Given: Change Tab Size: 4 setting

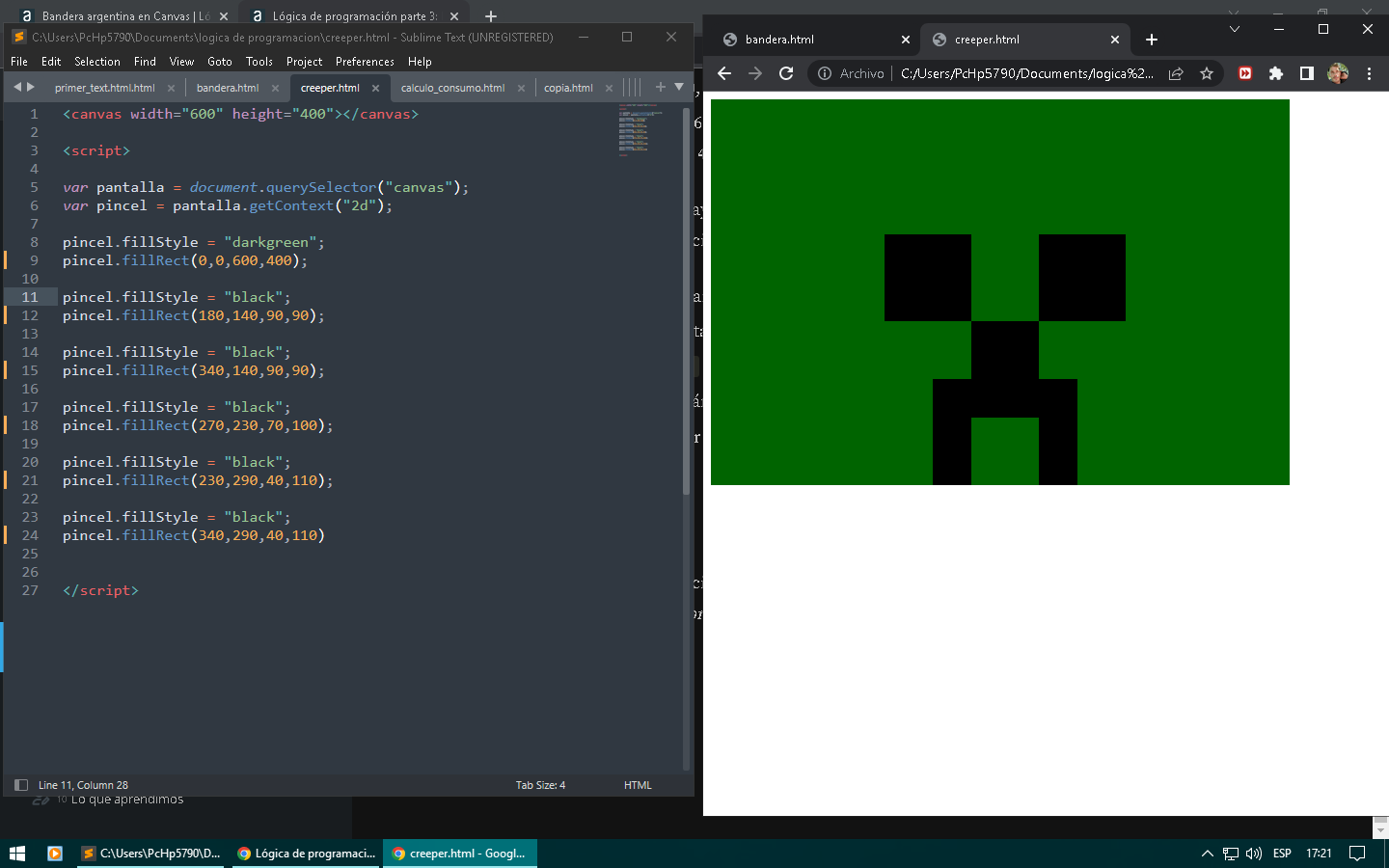Looking at the screenshot, I should click(540, 785).
